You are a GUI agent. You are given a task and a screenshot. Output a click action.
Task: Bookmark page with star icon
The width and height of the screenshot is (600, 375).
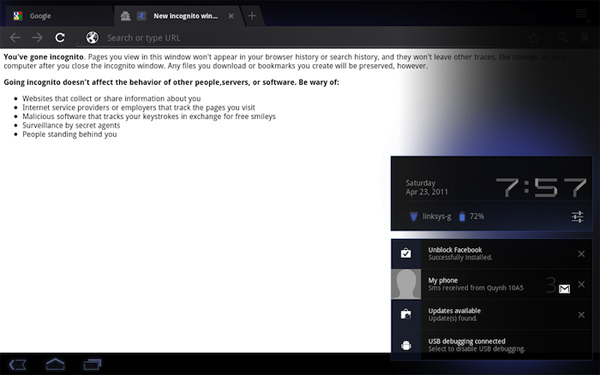[534, 38]
